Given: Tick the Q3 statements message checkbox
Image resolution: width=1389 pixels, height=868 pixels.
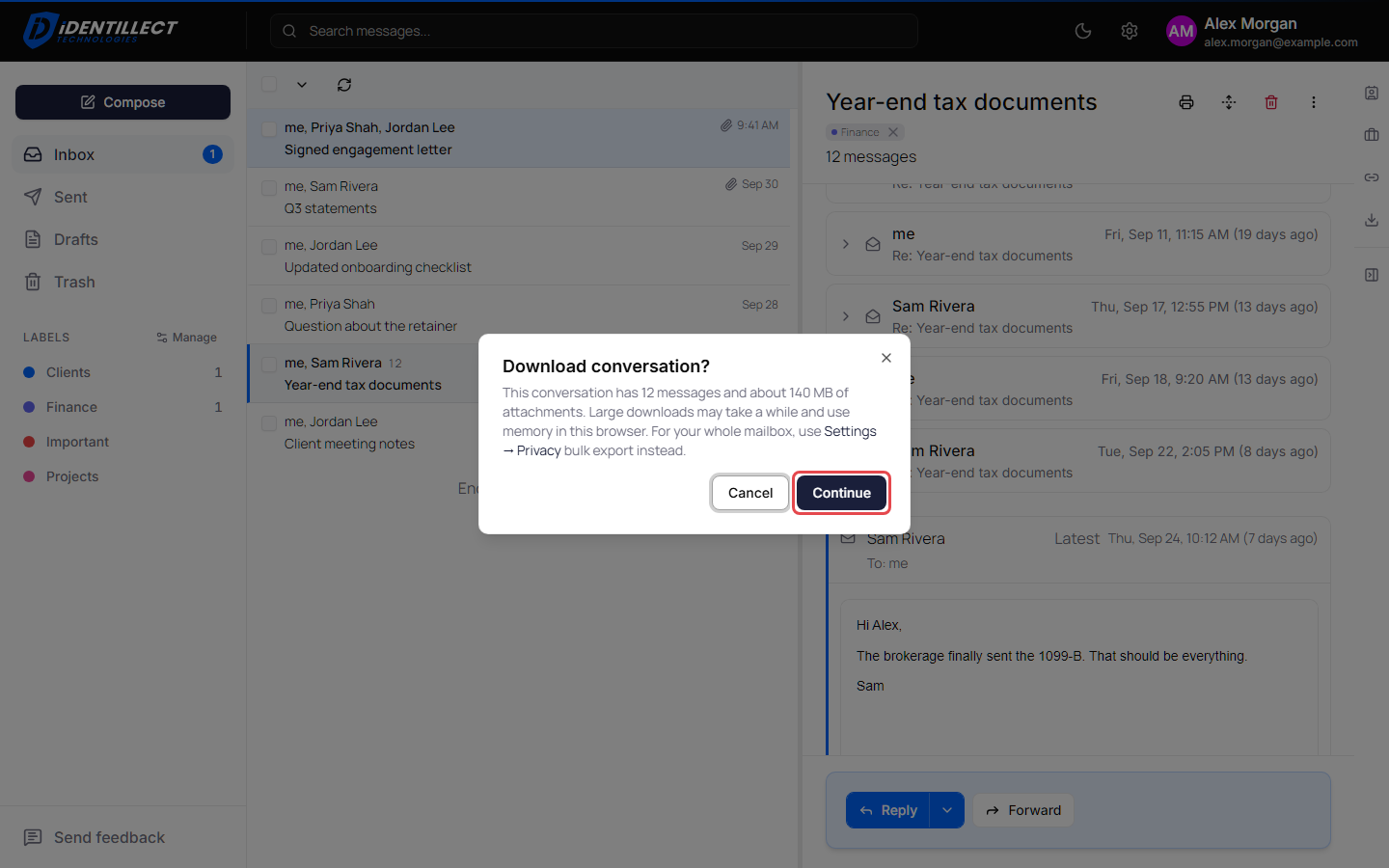Looking at the screenshot, I should pos(269,187).
